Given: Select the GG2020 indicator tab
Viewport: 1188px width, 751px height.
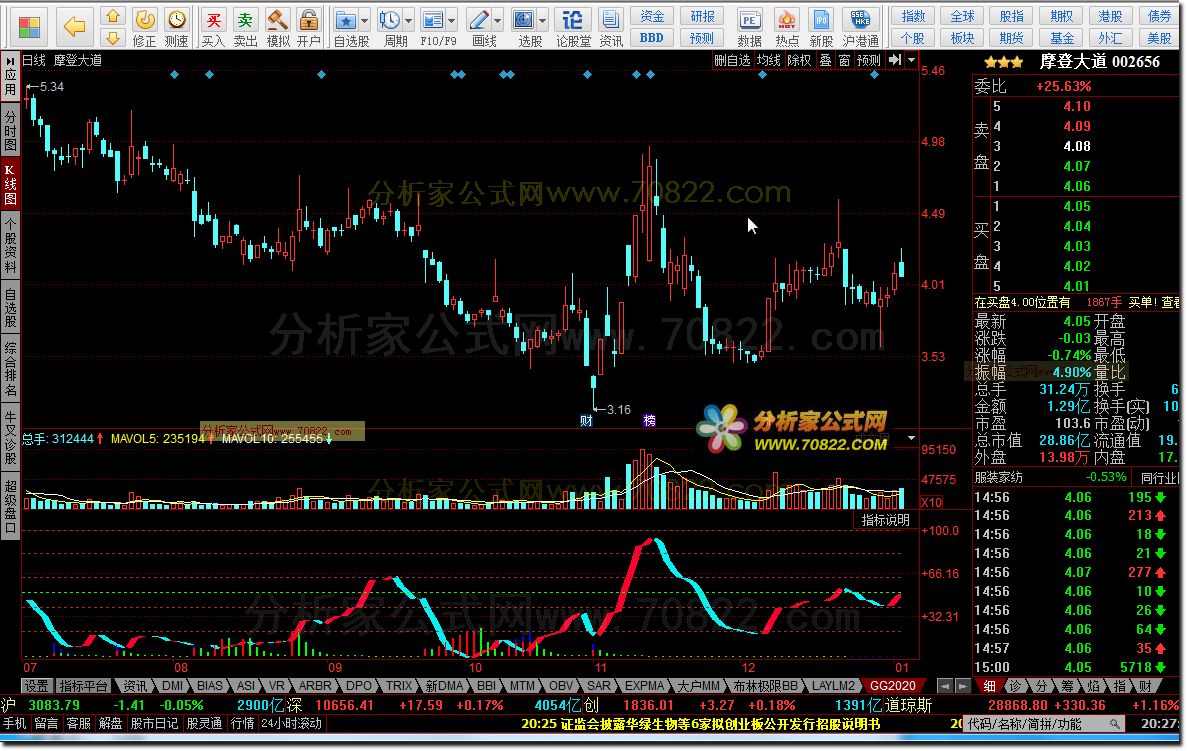Looking at the screenshot, I should [x=893, y=686].
